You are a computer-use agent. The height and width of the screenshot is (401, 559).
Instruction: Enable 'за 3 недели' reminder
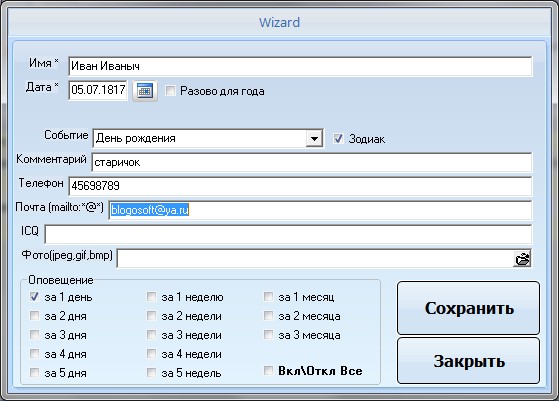[x=152, y=334]
